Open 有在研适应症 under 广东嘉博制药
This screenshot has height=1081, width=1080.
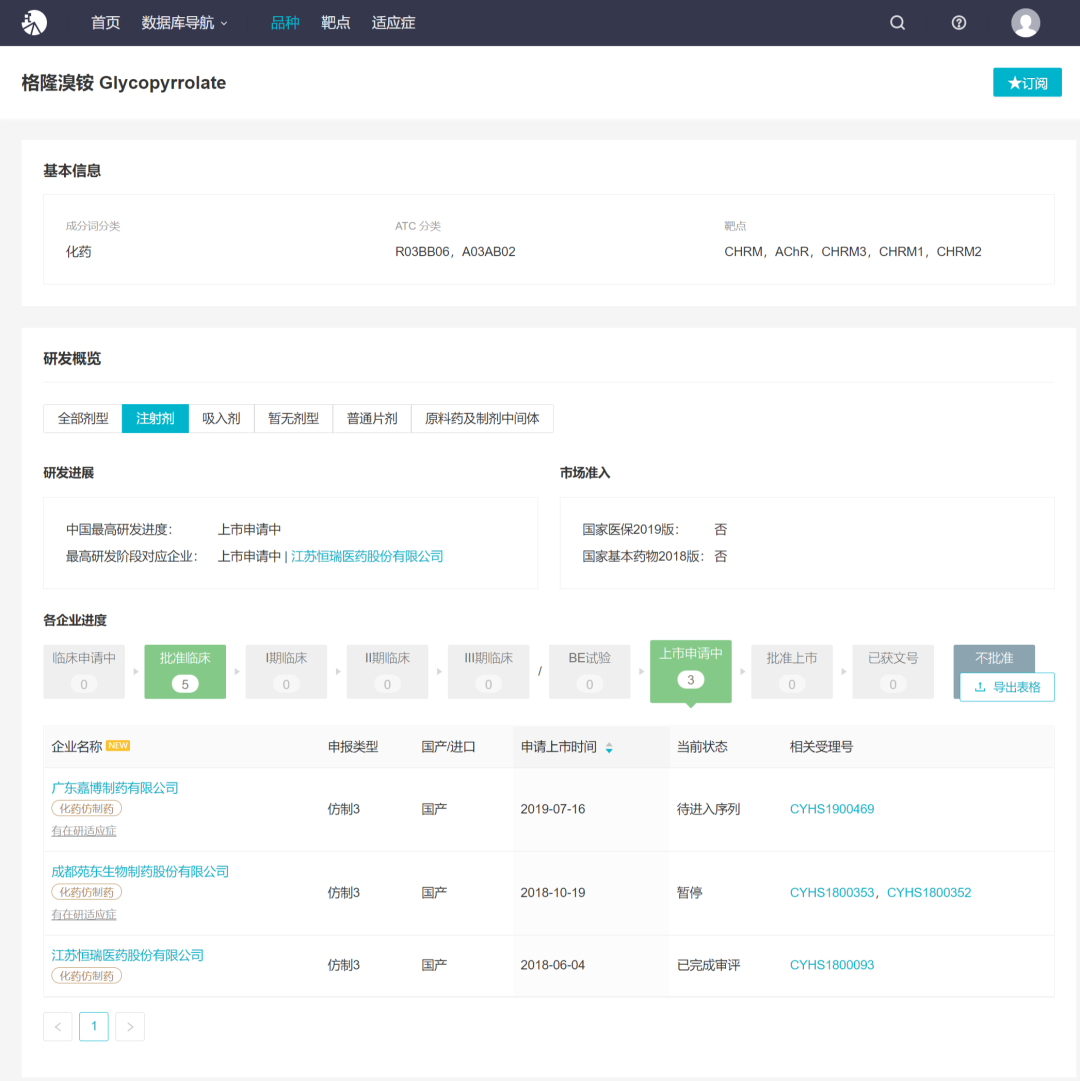[x=84, y=831]
